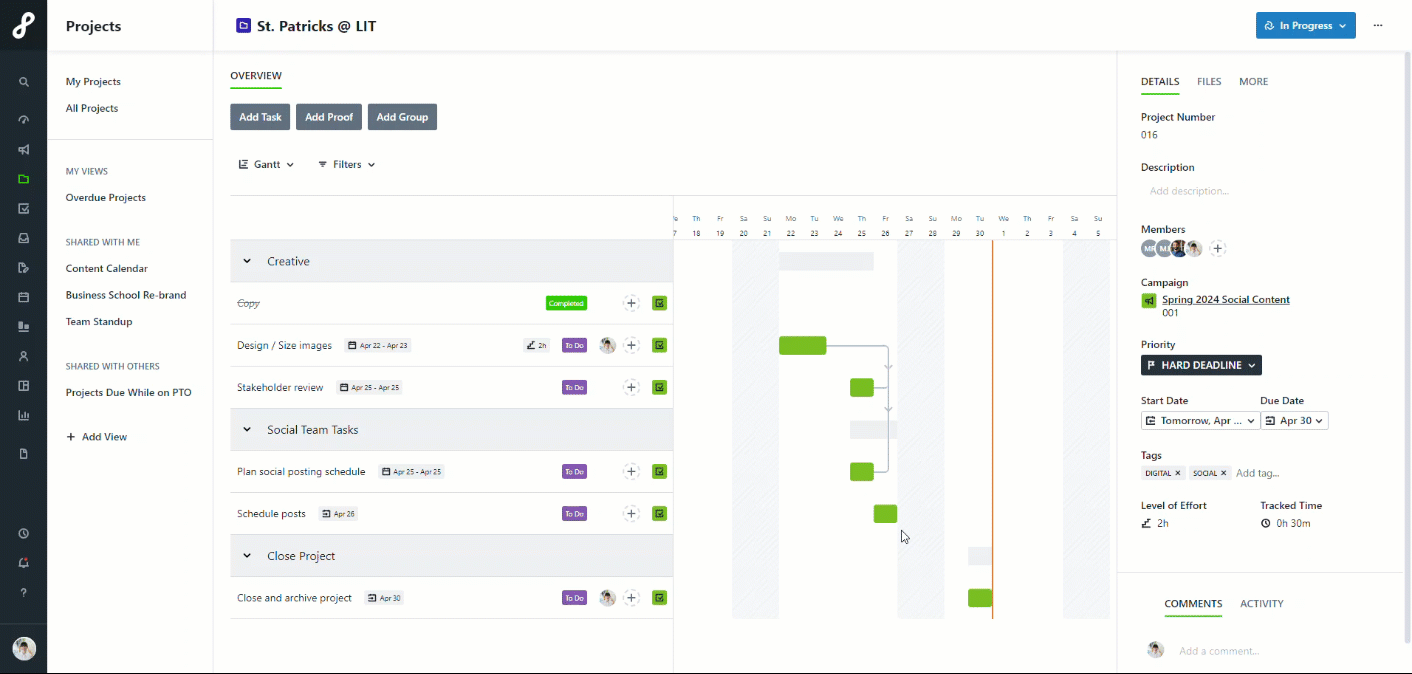The image size is (1412, 674).
Task: Select the OVERVIEW tab
Action: click(256, 76)
